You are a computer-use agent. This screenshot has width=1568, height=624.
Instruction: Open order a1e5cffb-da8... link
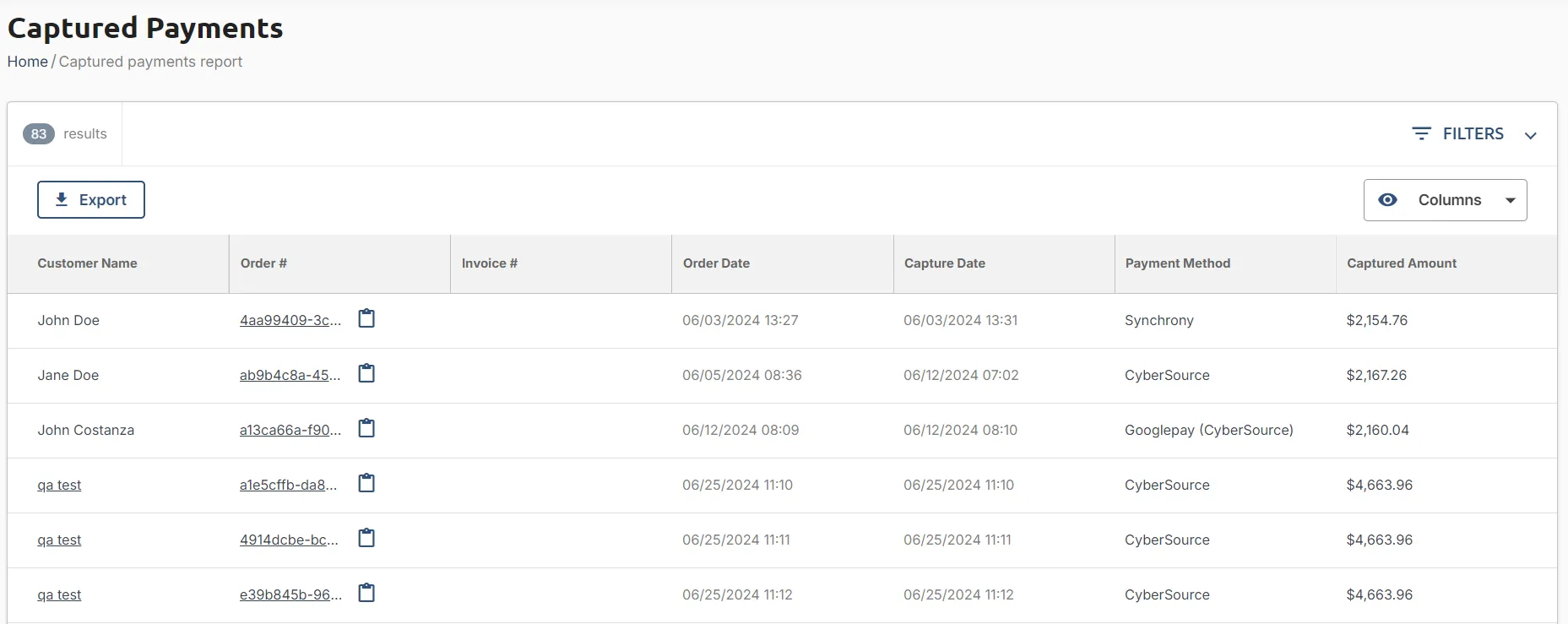point(288,485)
